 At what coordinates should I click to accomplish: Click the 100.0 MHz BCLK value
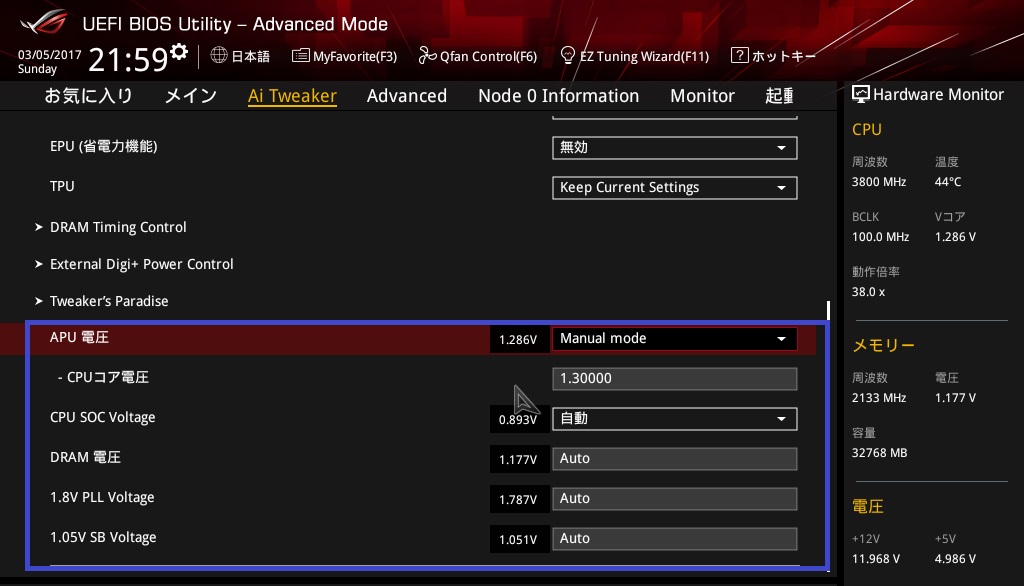(x=880, y=237)
